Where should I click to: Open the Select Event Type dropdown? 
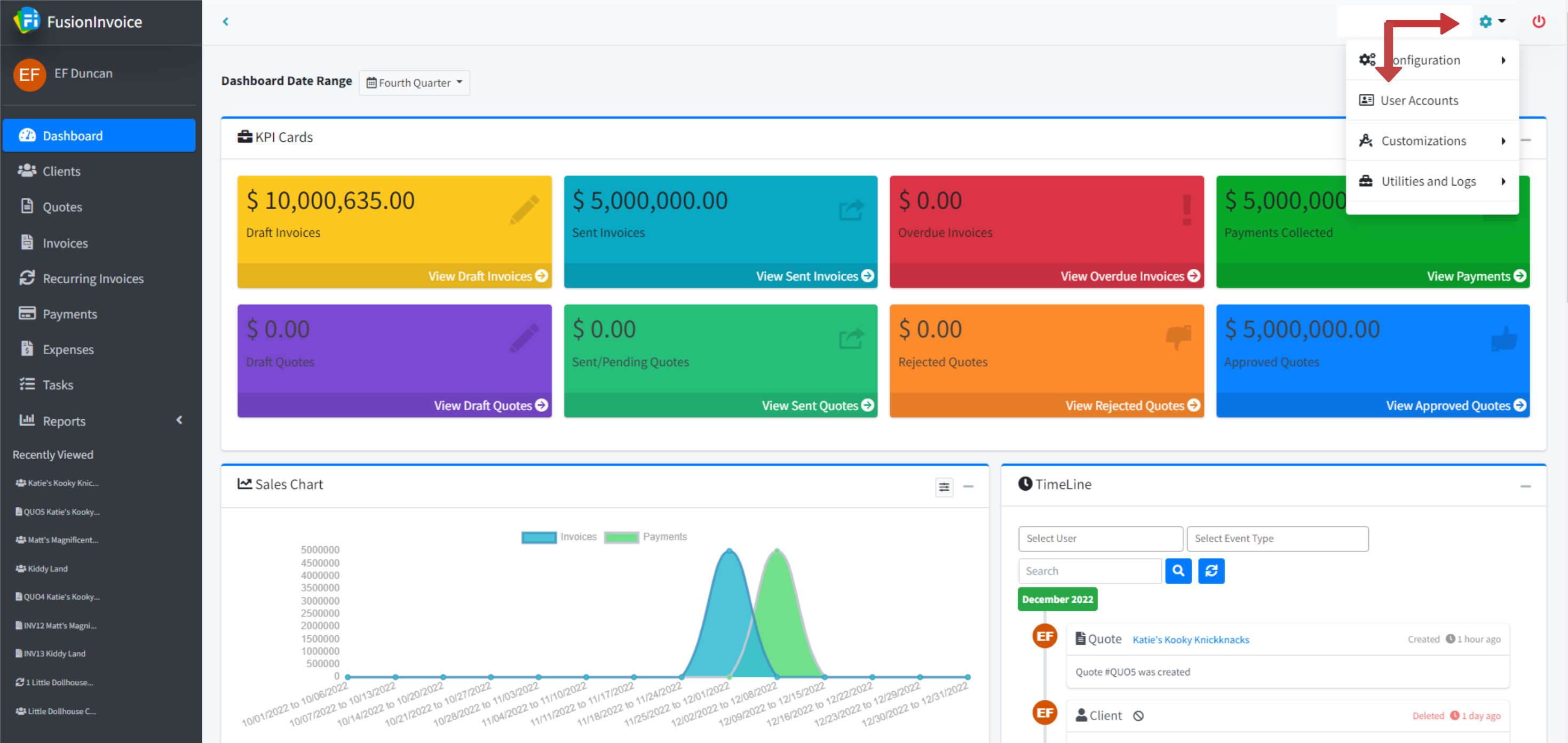point(1277,539)
